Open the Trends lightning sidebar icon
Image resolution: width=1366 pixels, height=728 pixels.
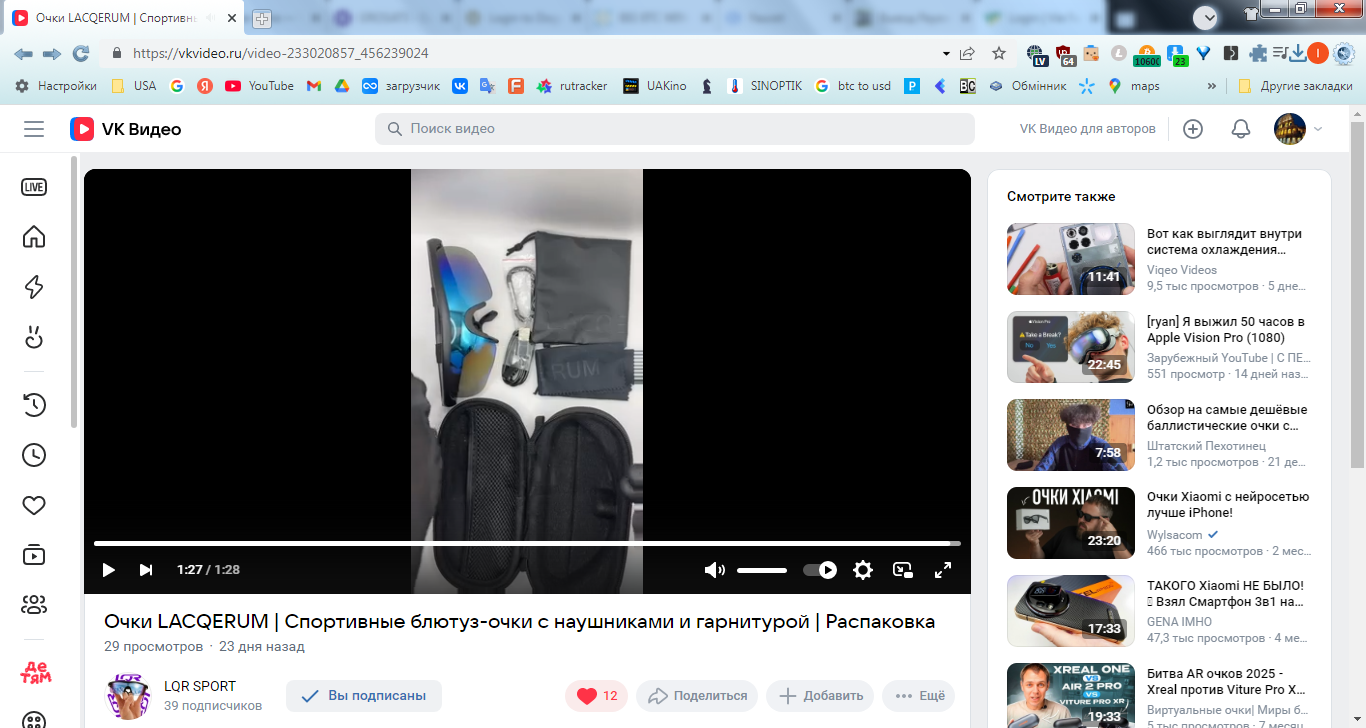[34, 287]
